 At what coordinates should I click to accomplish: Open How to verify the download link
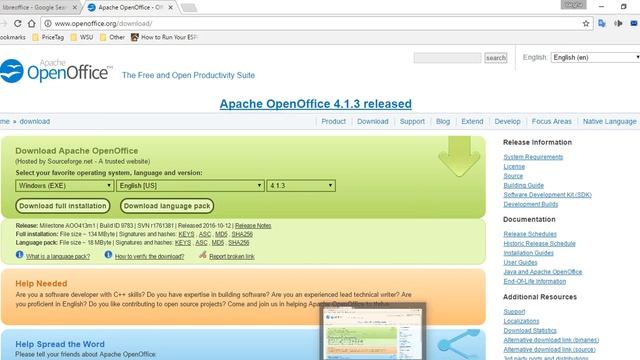[149, 257]
